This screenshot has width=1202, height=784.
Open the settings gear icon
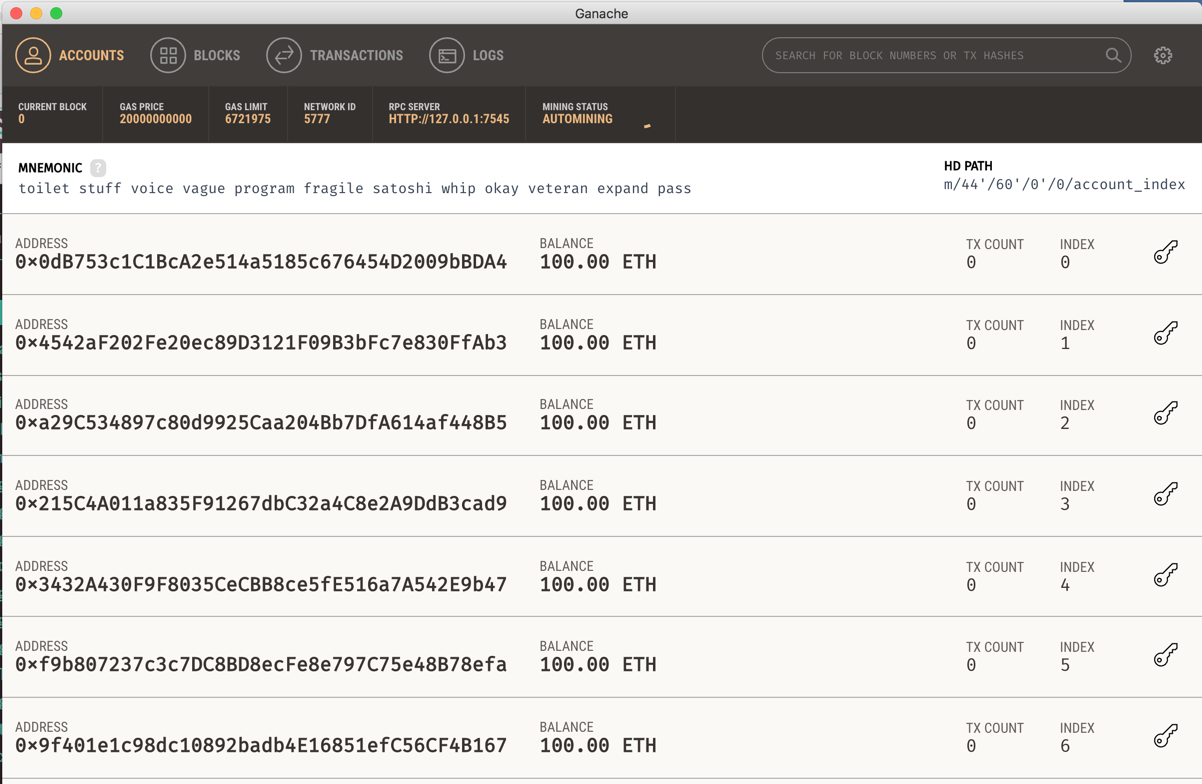click(x=1162, y=56)
